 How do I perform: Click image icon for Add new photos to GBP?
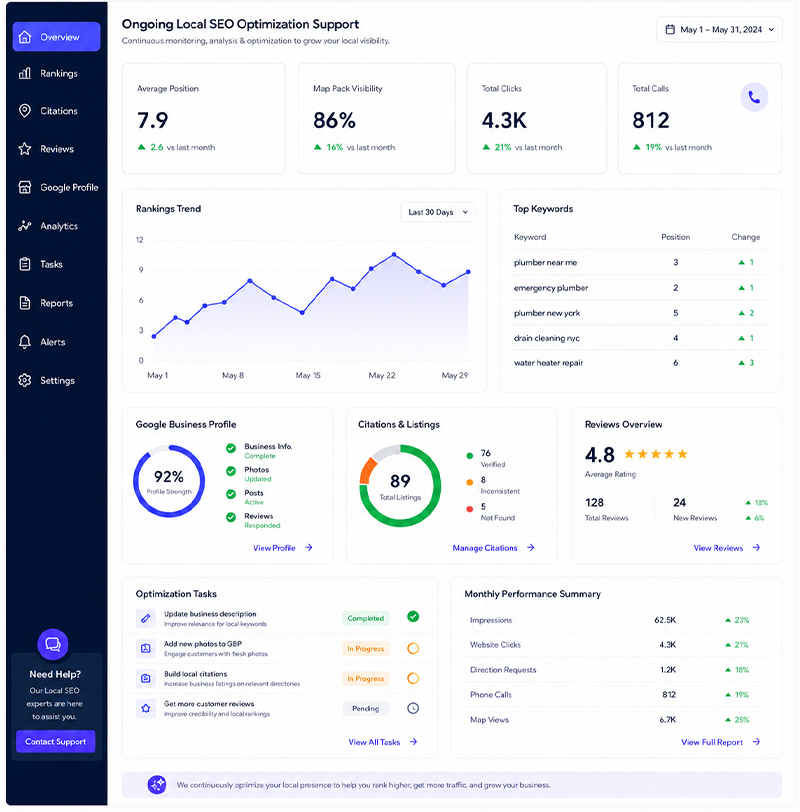click(146, 648)
